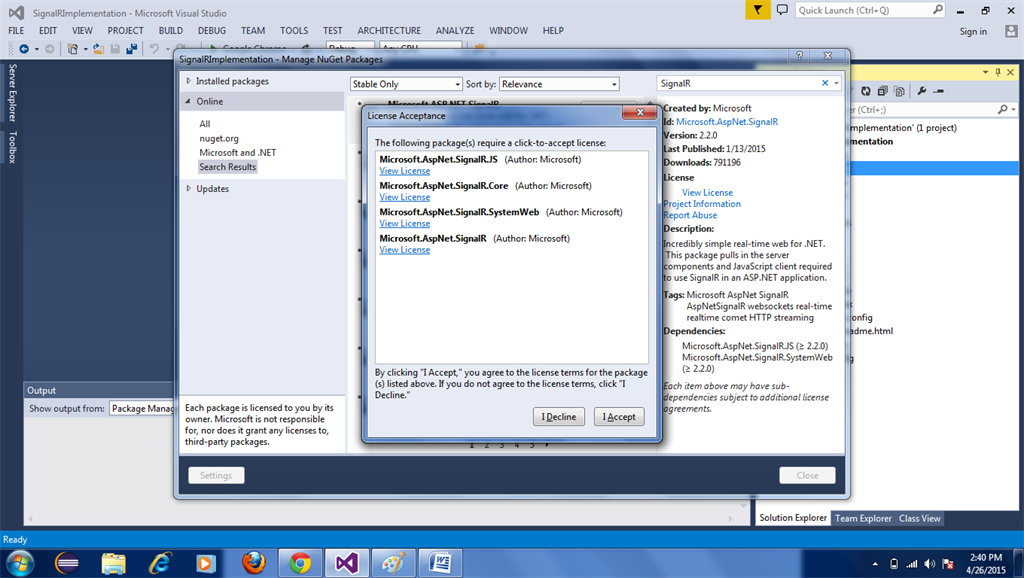Open the search box history dropdown arrow
The width and height of the screenshot is (1024, 578).
[x=836, y=83]
